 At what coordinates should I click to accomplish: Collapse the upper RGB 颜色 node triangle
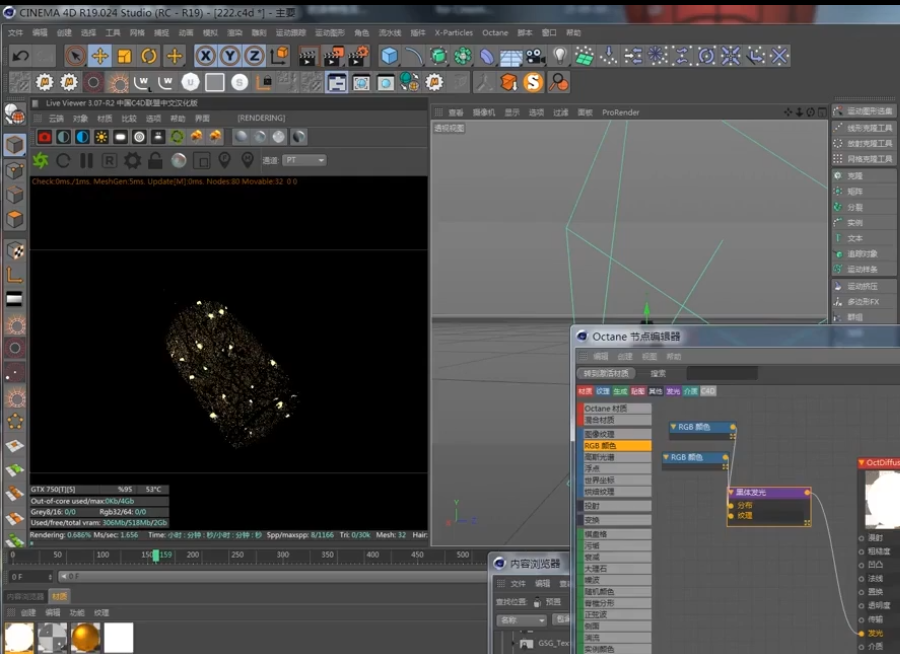[673, 427]
